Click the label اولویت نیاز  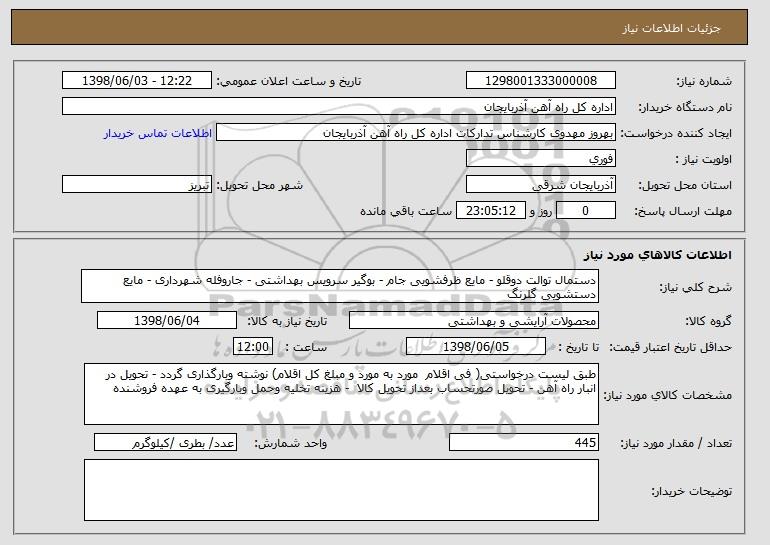pos(704,159)
